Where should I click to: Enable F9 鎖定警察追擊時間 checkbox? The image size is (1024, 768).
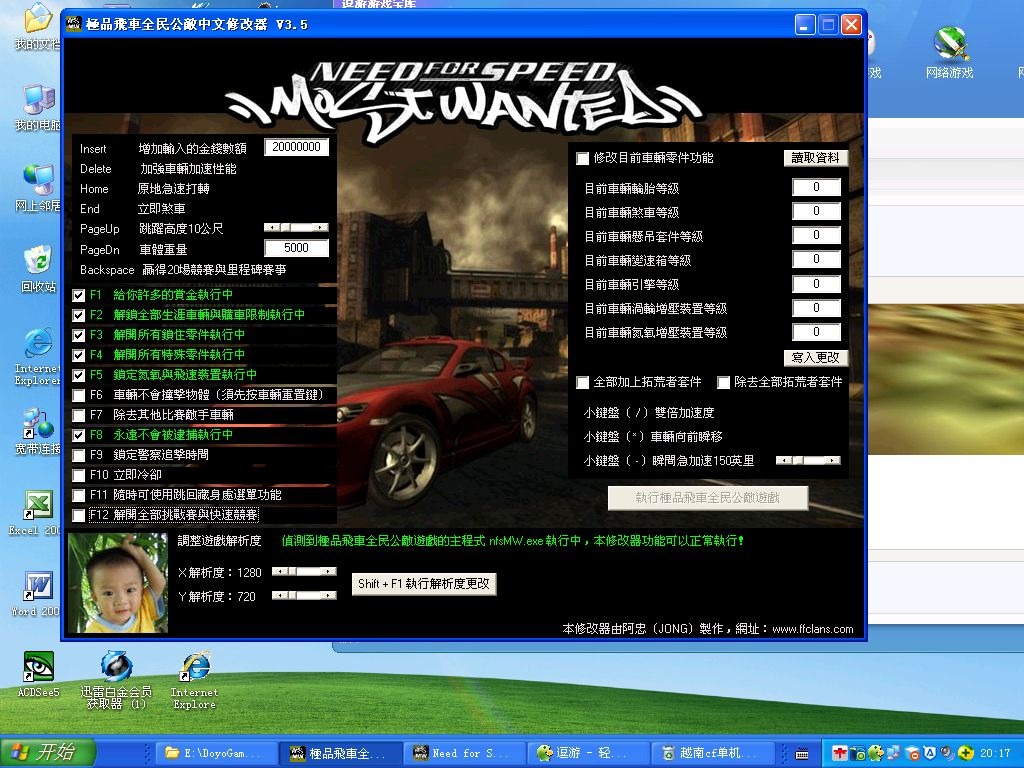pyautogui.click(x=78, y=456)
